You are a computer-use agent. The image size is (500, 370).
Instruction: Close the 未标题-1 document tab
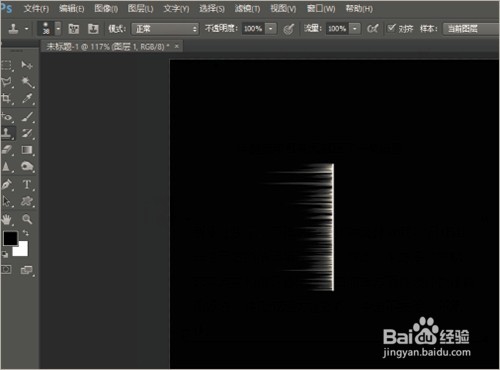tap(177, 47)
